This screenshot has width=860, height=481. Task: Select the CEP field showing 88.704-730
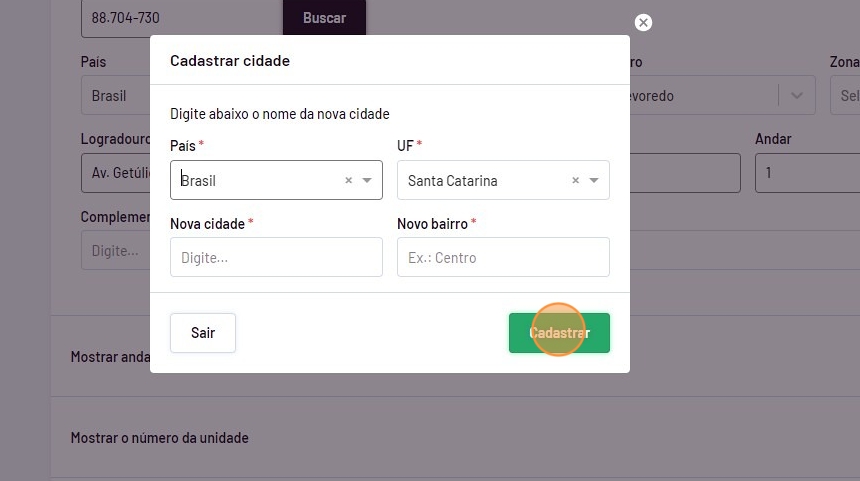(180, 18)
